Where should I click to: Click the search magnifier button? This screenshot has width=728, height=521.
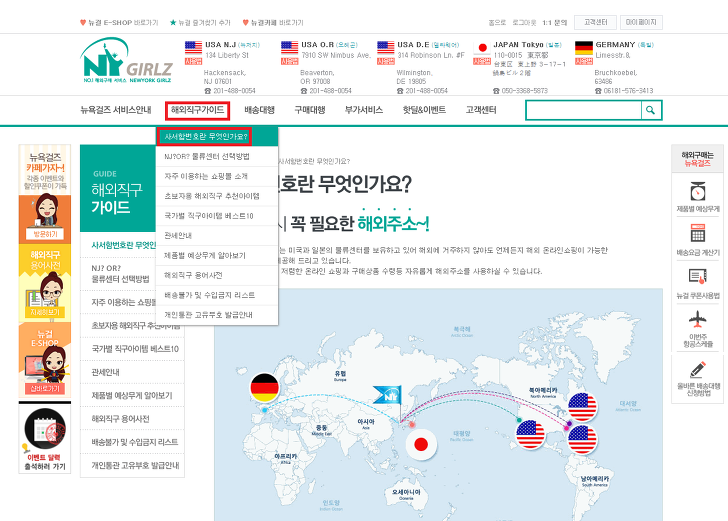click(650, 110)
